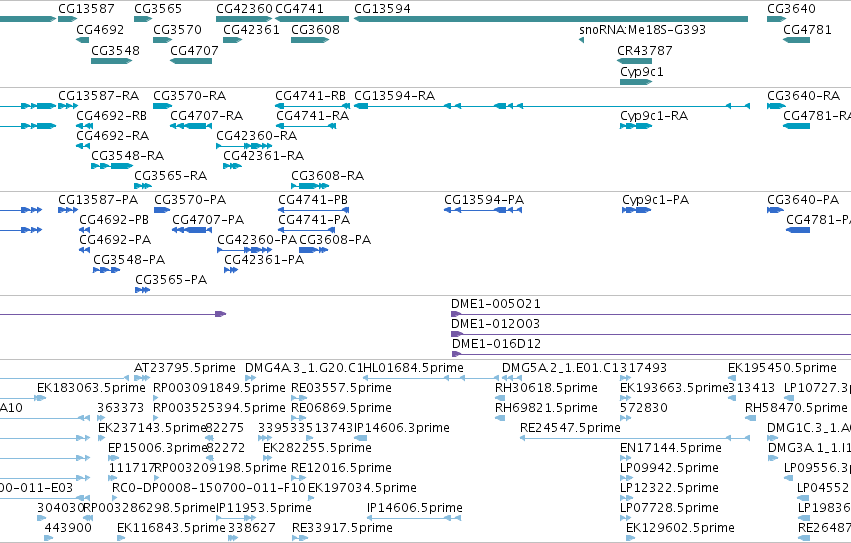Click the AT23795.5prime EST label
Image resolution: width=851 pixels, height=543 pixels.
(x=185, y=368)
